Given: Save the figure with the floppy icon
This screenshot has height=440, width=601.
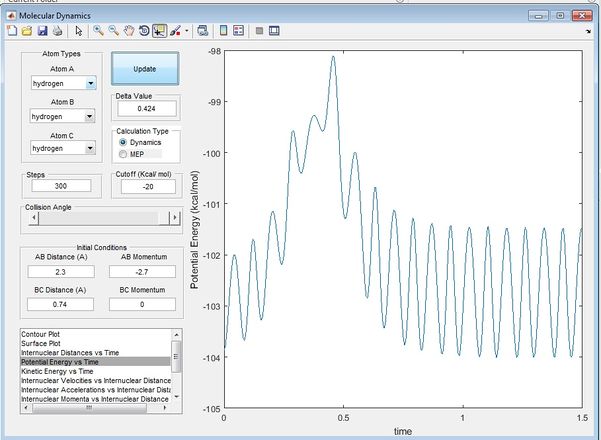Looking at the screenshot, I should coord(42,31).
